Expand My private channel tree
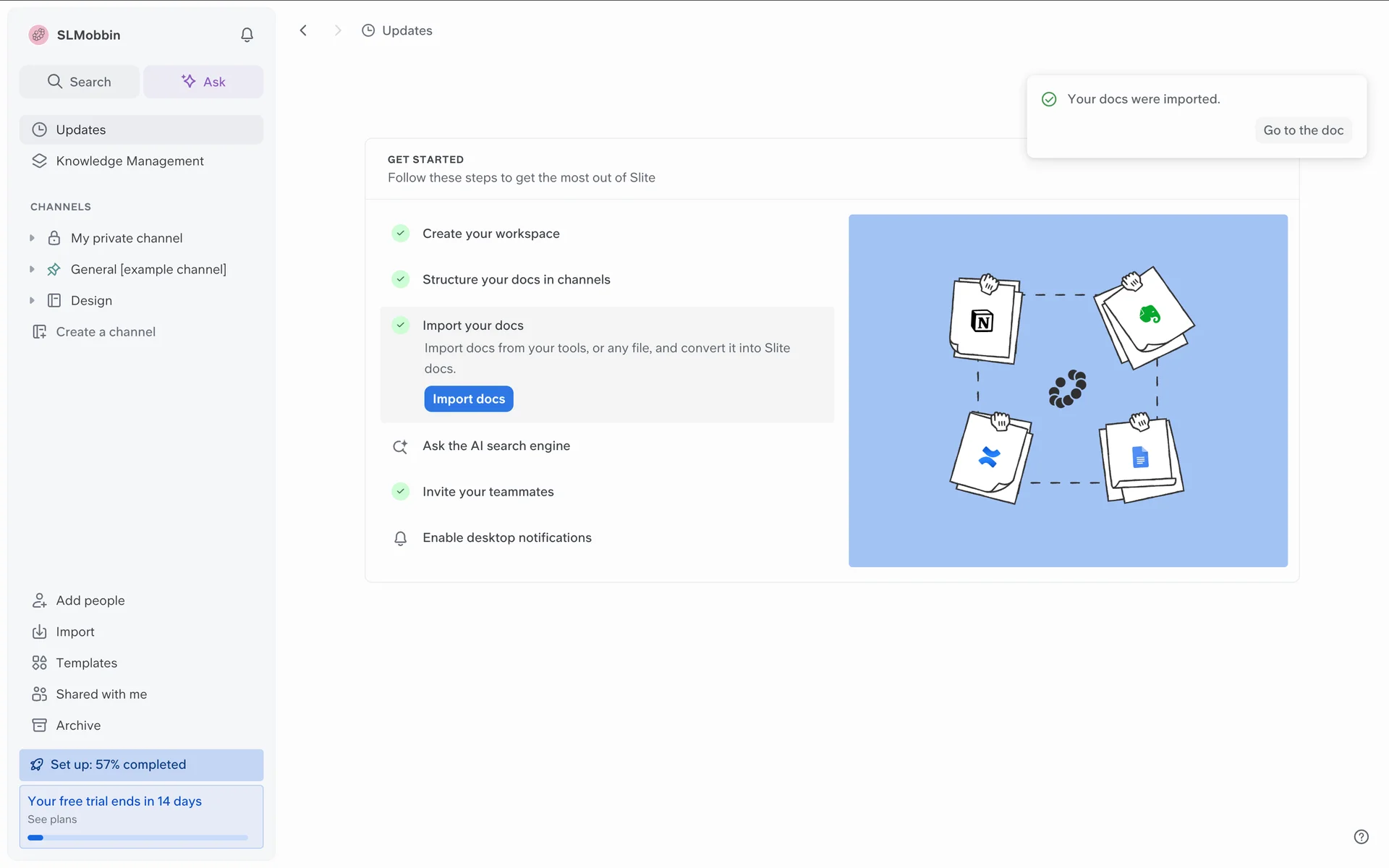Viewport: 1389px width, 868px height. point(32,238)
